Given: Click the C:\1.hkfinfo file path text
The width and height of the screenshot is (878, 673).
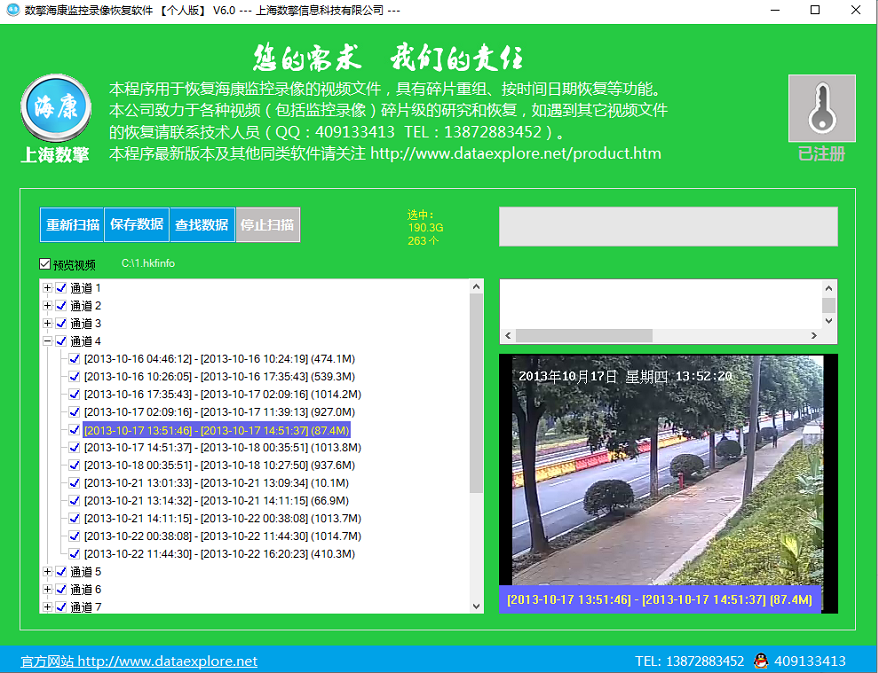Looking at the screenshot, I should point(148,263).
